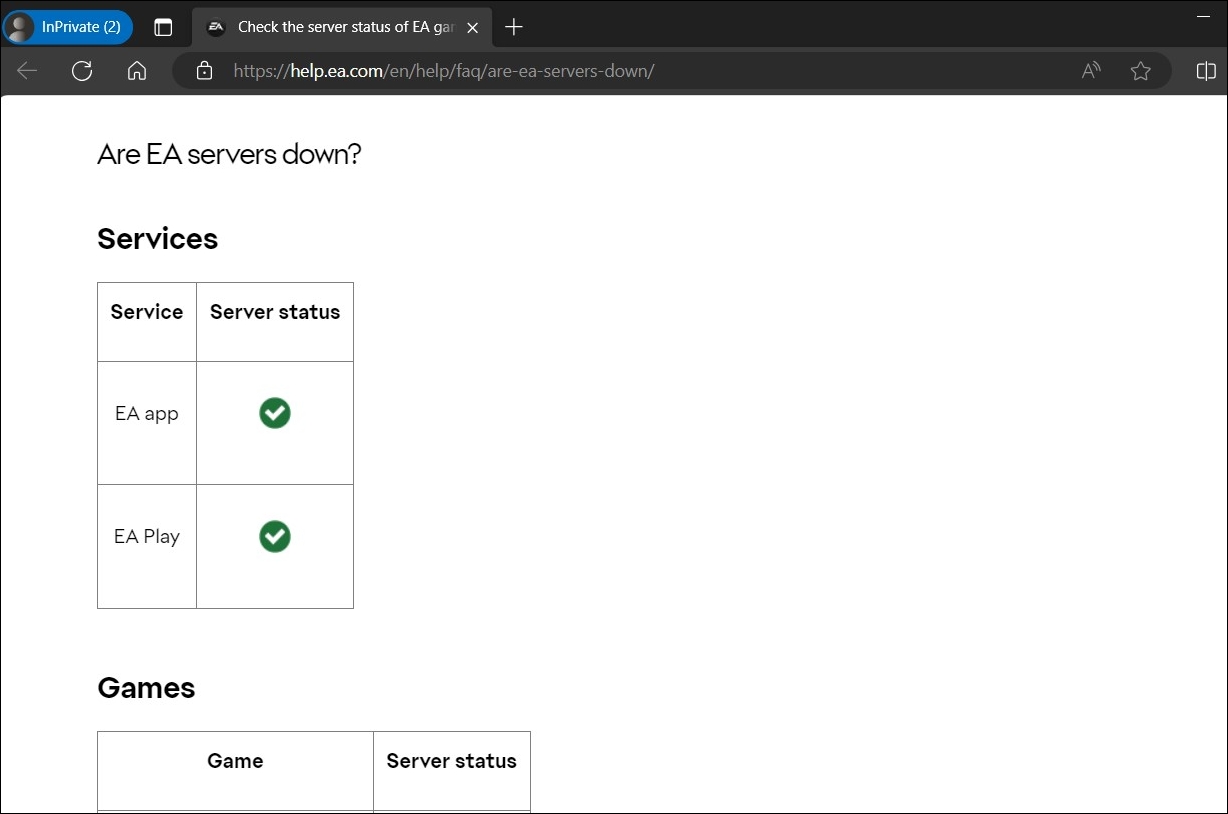Click the Games section heading

click(x=146, y=687)
